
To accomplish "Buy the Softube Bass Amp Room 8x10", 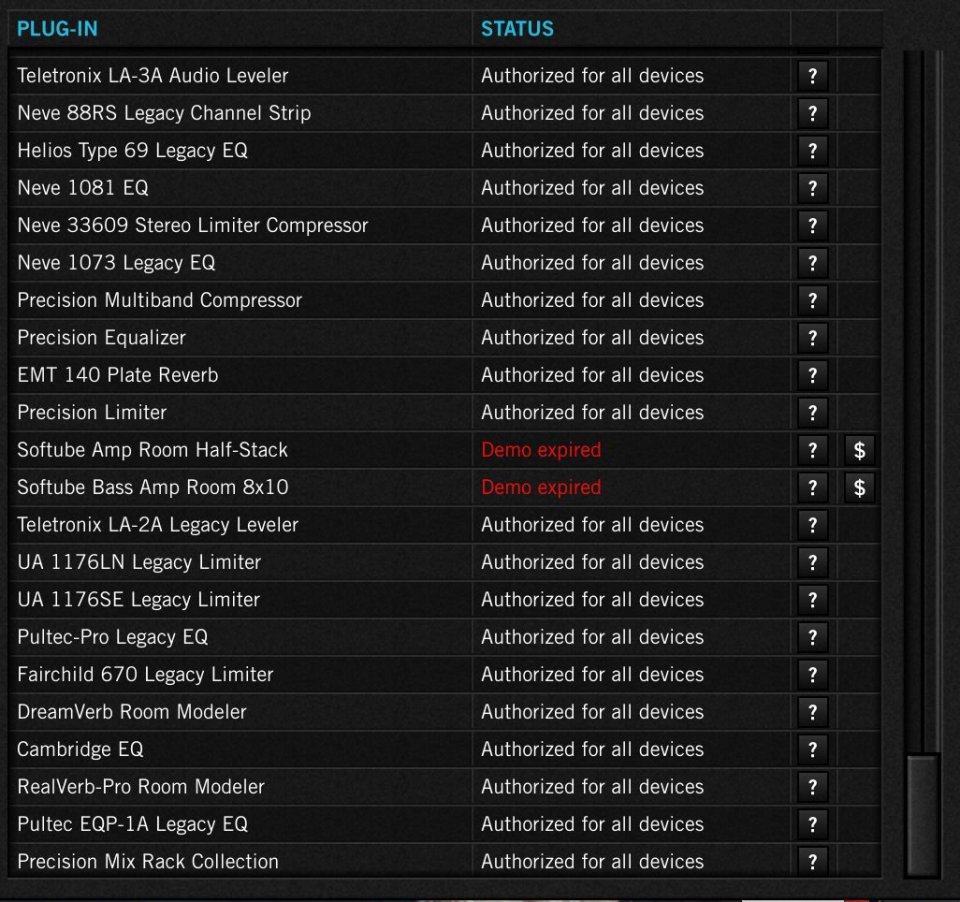I will [x=858, y=488].
